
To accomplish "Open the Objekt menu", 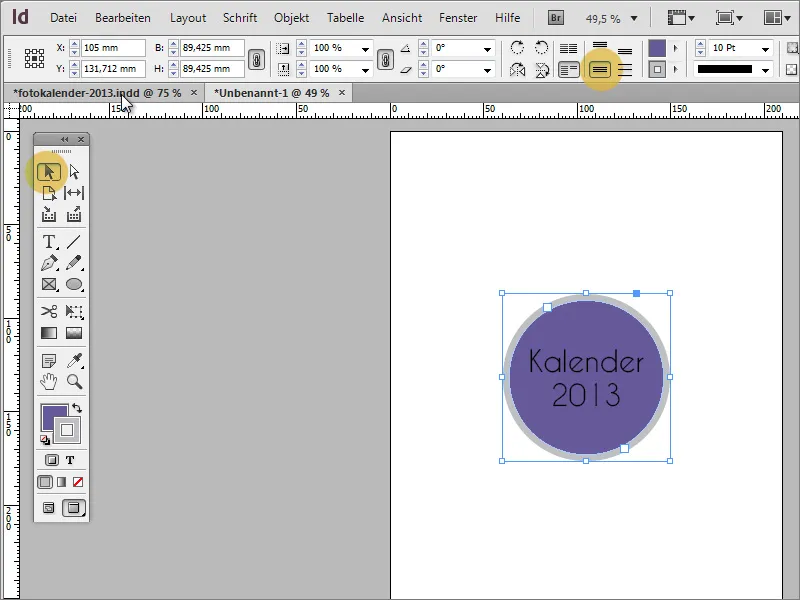I will 291,18.
